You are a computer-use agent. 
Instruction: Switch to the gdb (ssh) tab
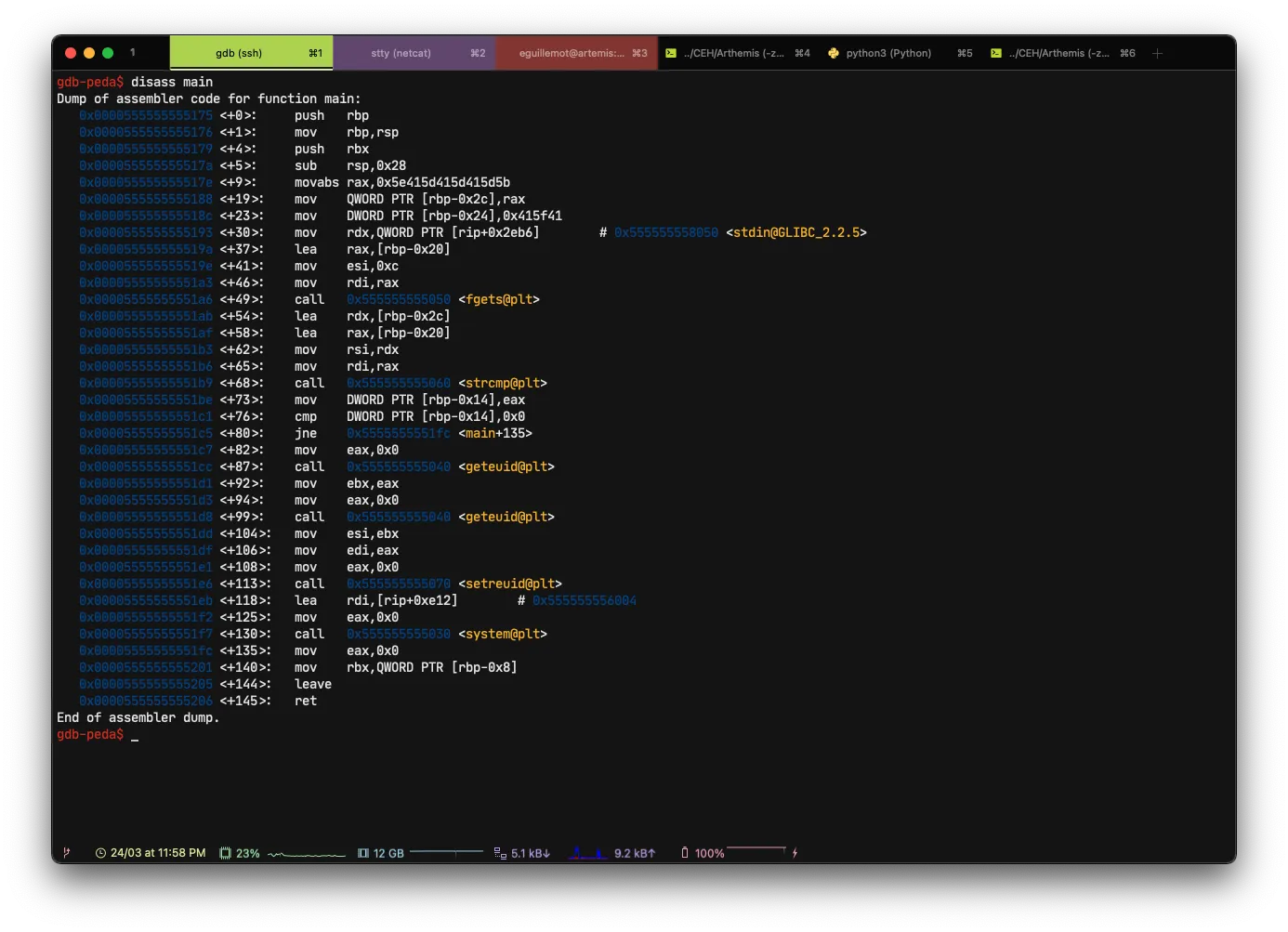[x=251, y=53]
